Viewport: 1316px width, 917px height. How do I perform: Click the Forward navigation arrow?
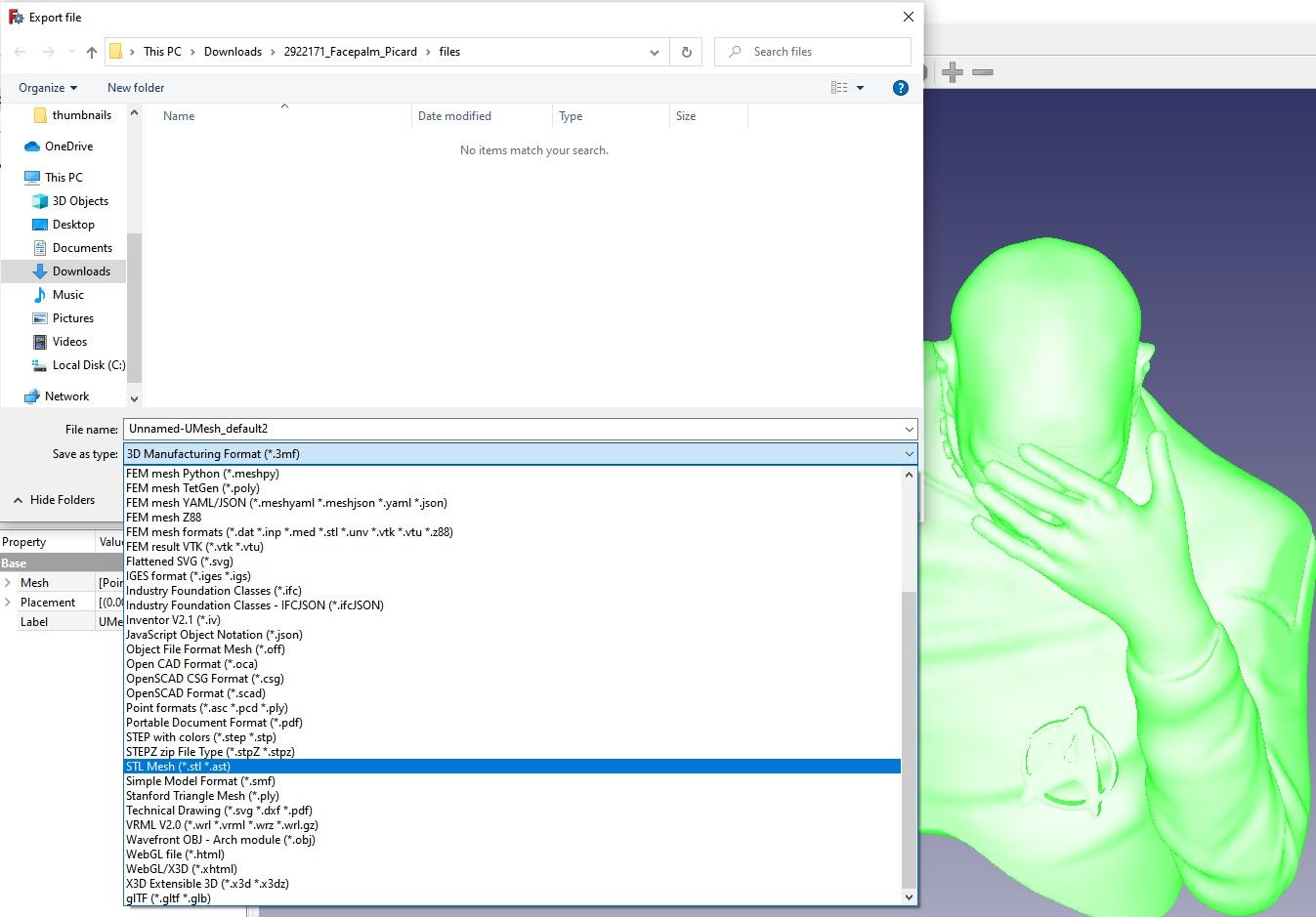tap(48, 52)
